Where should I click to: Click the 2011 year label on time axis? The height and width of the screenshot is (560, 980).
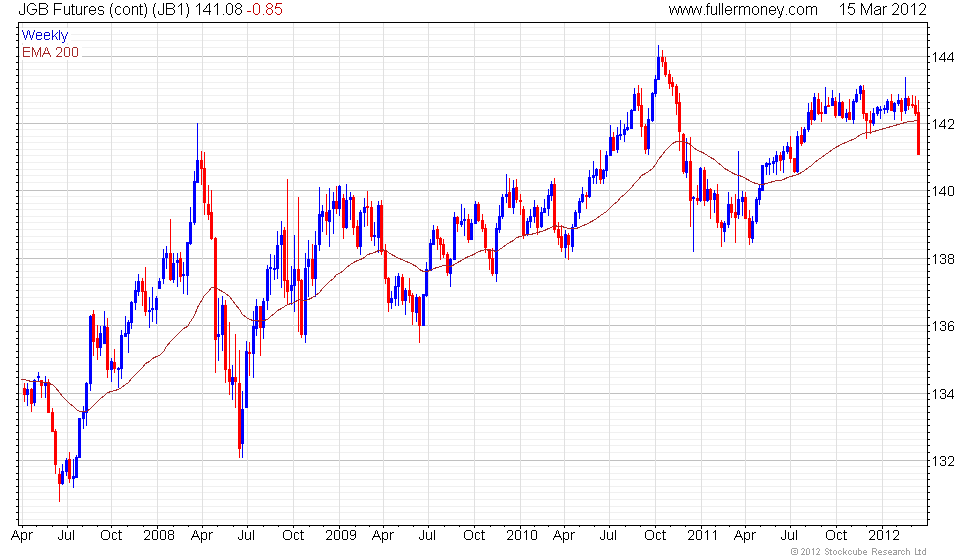[702, 536]
